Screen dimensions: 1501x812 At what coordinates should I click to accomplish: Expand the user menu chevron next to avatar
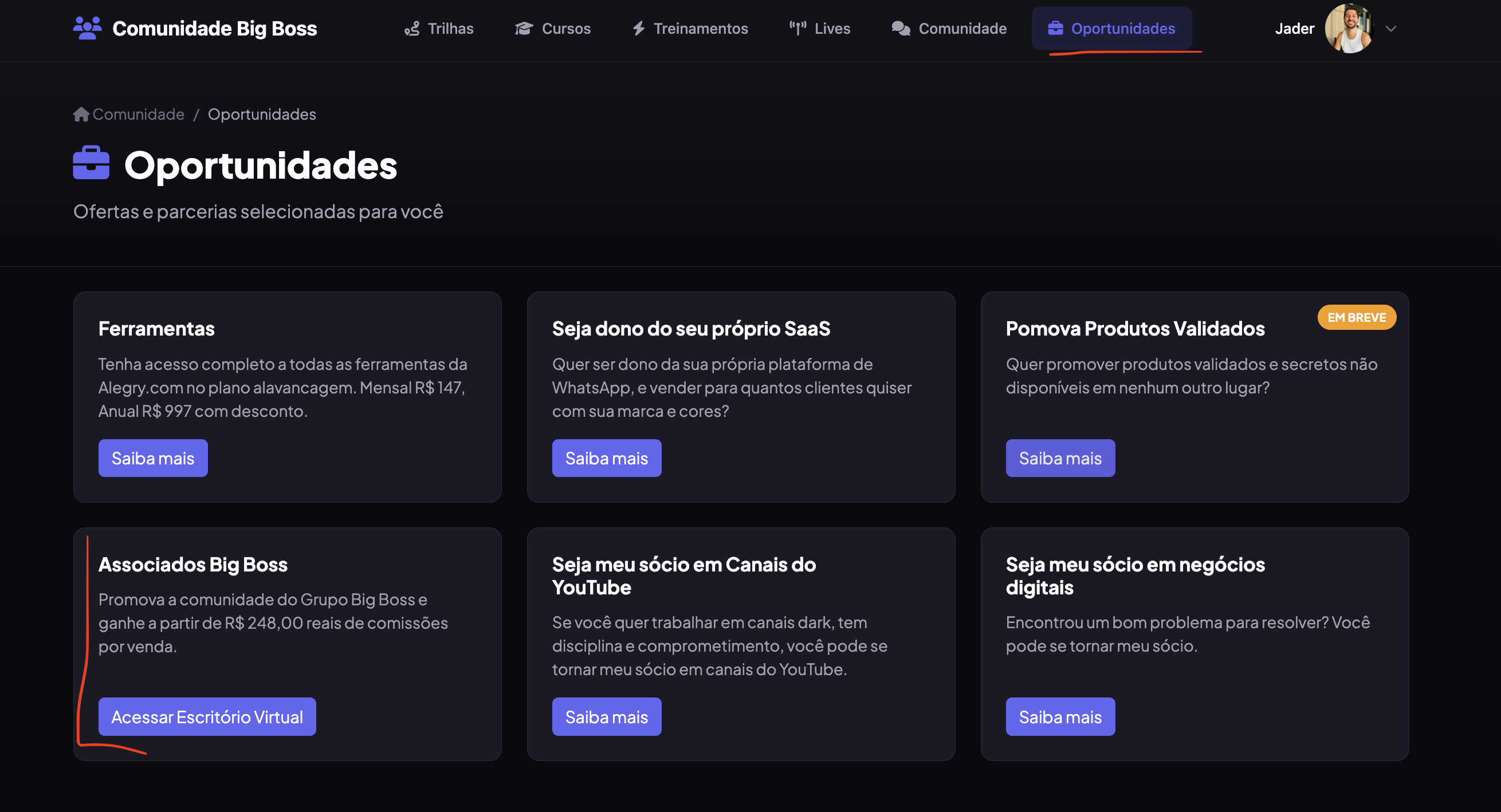[1391, 29]
